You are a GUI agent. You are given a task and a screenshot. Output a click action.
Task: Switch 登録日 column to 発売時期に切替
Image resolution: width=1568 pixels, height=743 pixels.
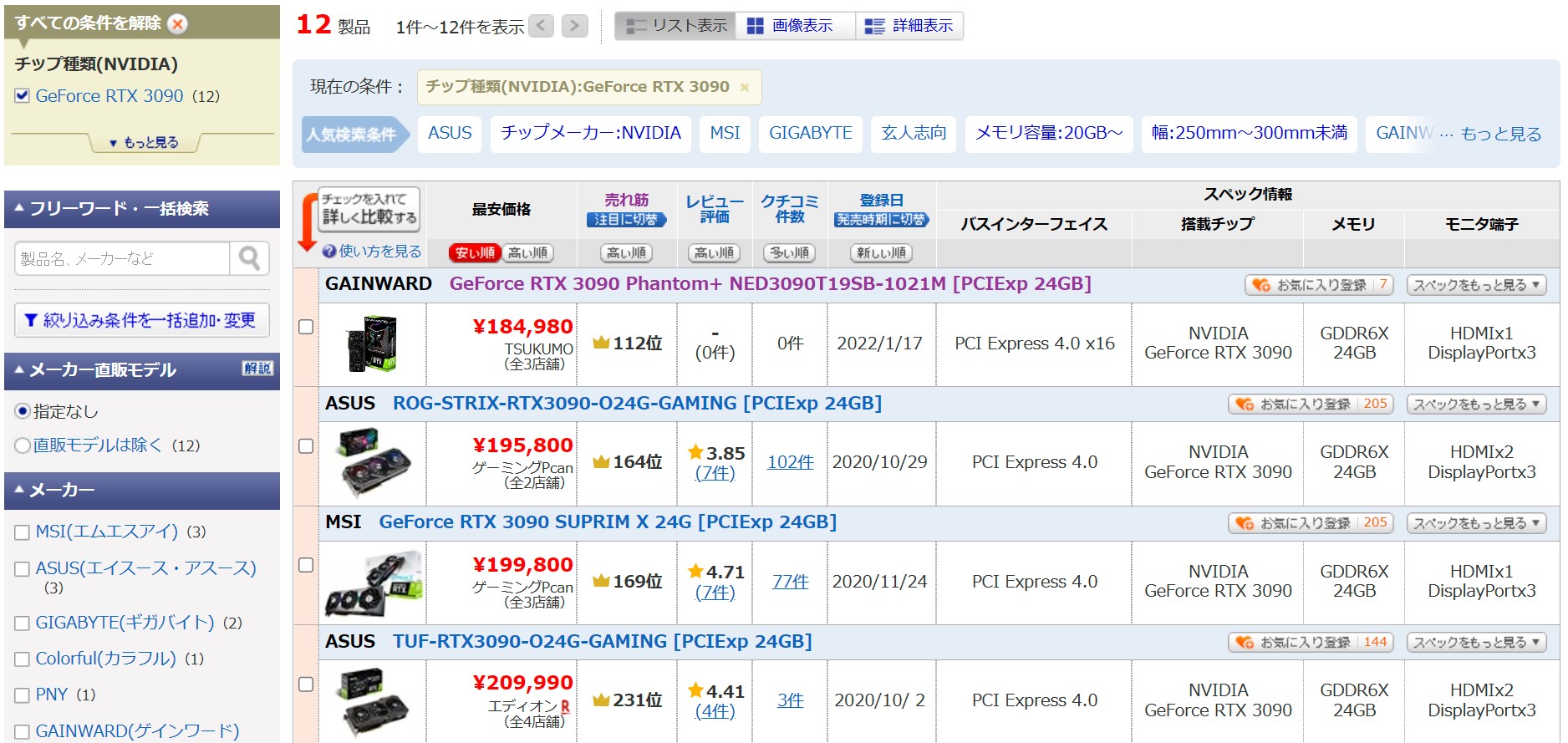(x=881, y=220)
